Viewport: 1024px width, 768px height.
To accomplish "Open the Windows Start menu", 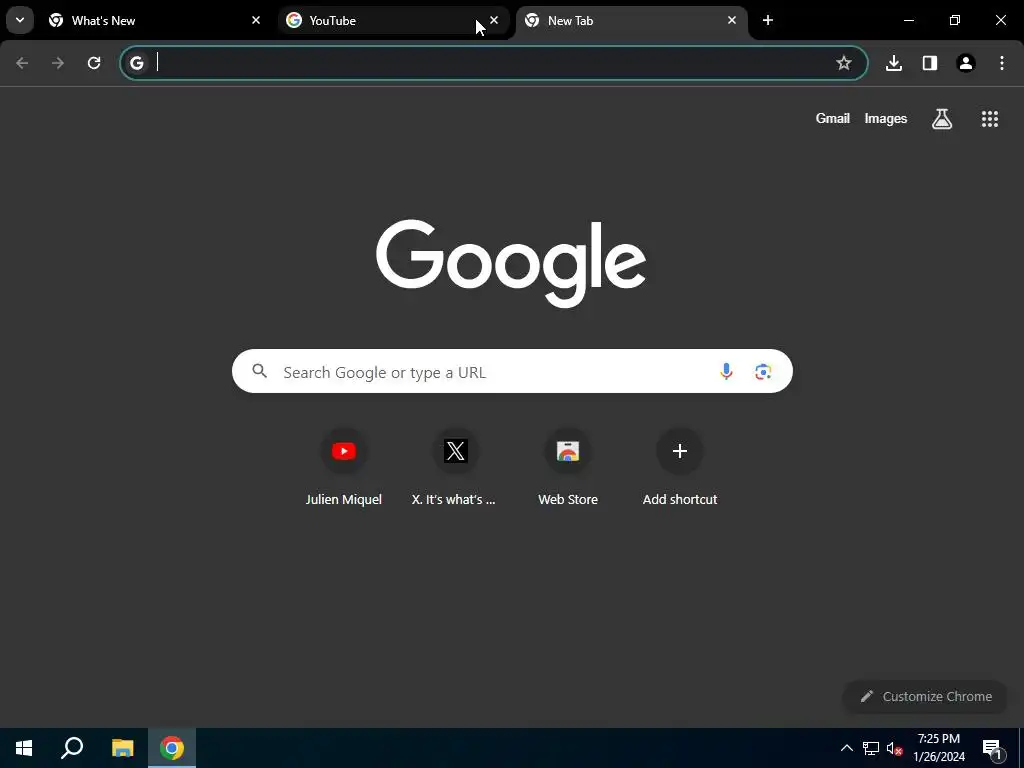I will pos(24,748).
